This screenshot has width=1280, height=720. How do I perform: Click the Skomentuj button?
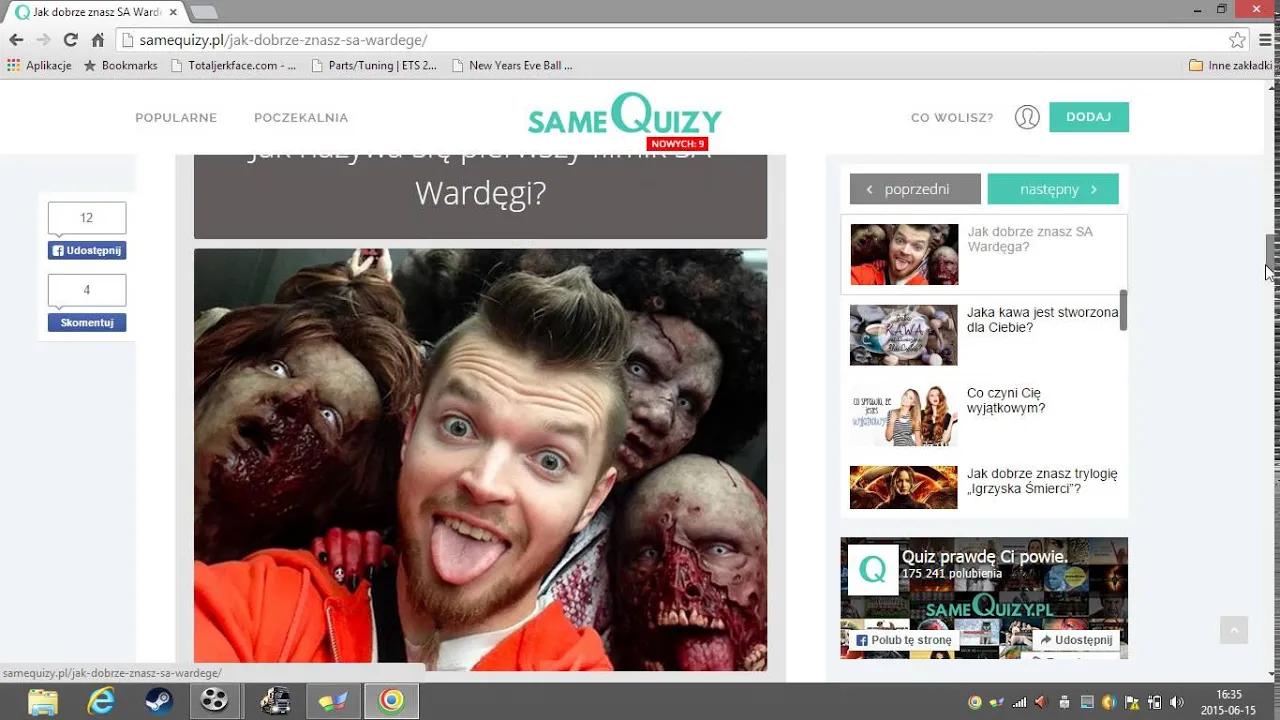click(x=87, y=323)
